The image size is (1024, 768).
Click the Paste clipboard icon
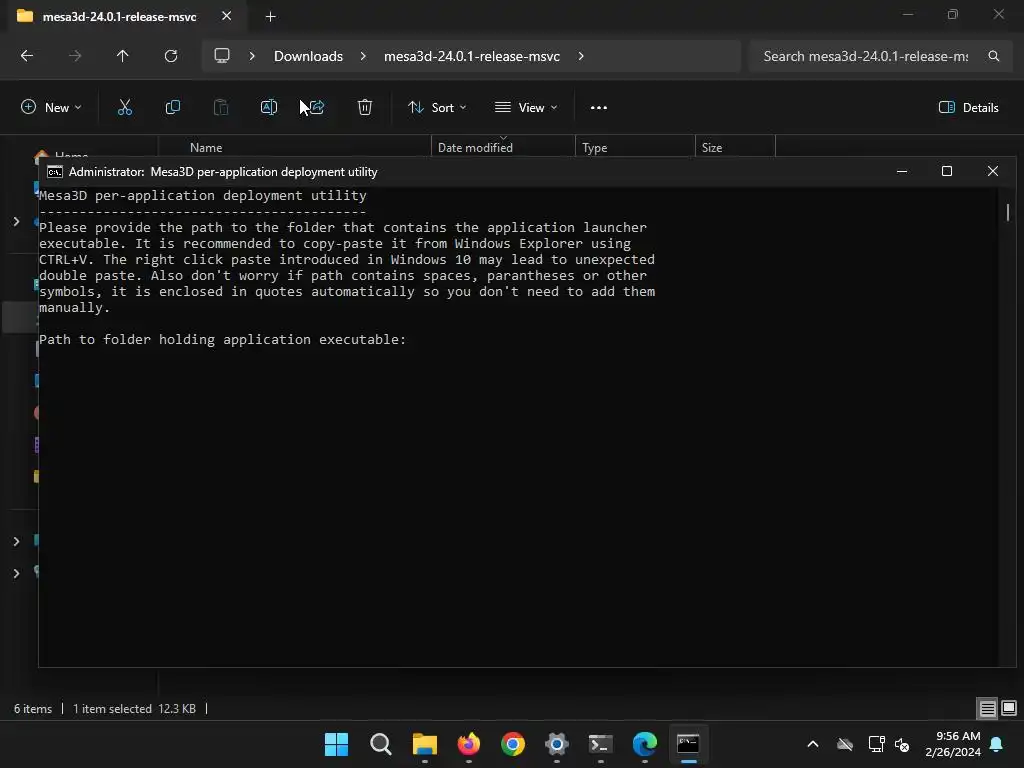click(x=221, y=107)
